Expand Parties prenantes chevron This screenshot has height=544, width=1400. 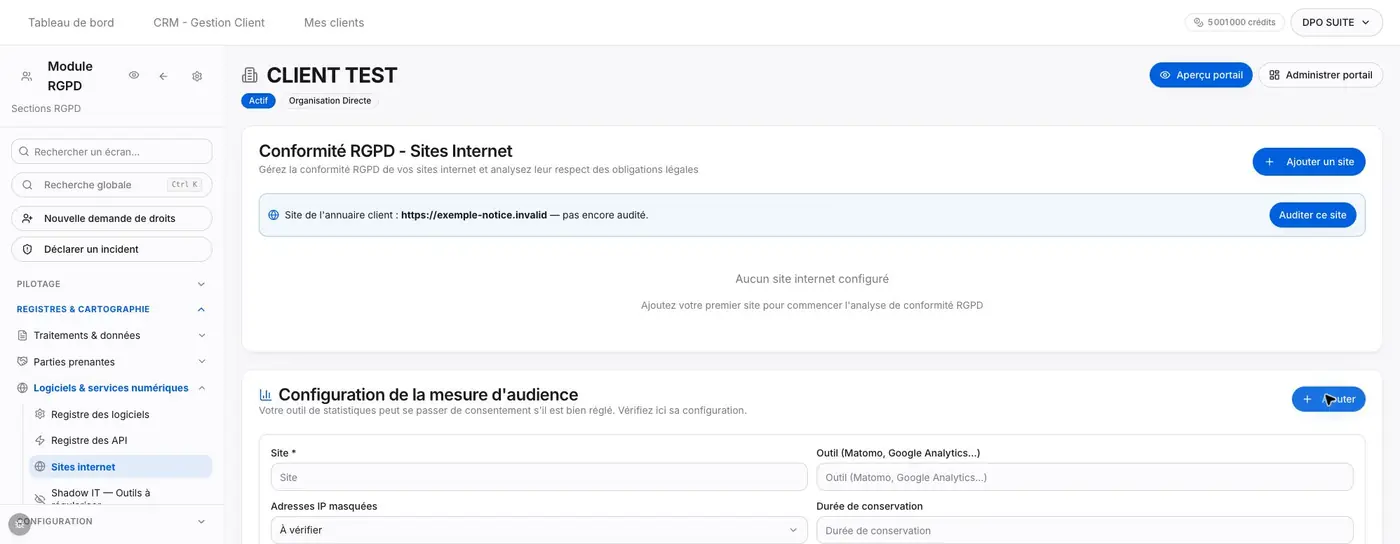click(x=201, y=362)
